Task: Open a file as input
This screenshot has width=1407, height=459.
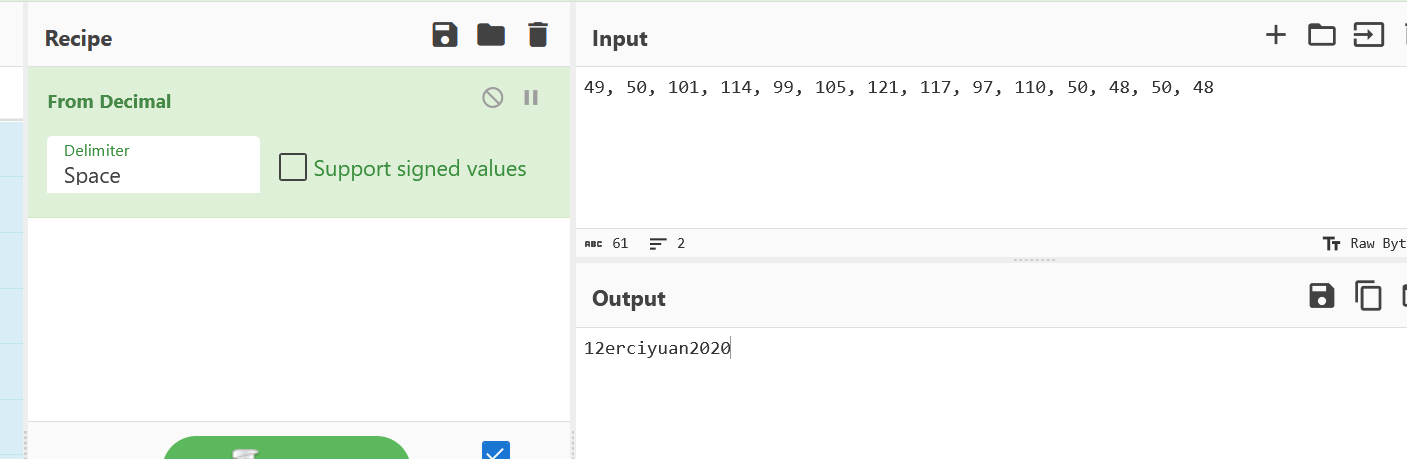Action: click(x=1368, y=36)
